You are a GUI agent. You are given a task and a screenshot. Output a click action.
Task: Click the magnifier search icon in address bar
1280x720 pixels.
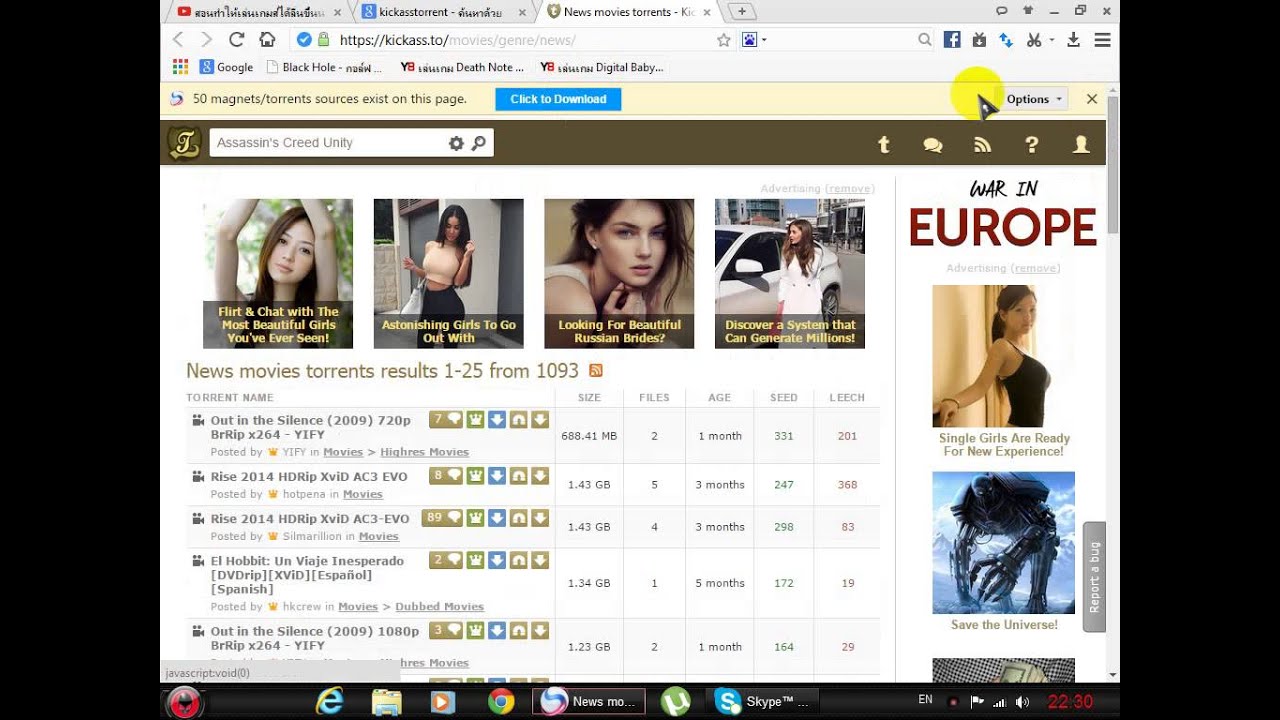(925, 40)
